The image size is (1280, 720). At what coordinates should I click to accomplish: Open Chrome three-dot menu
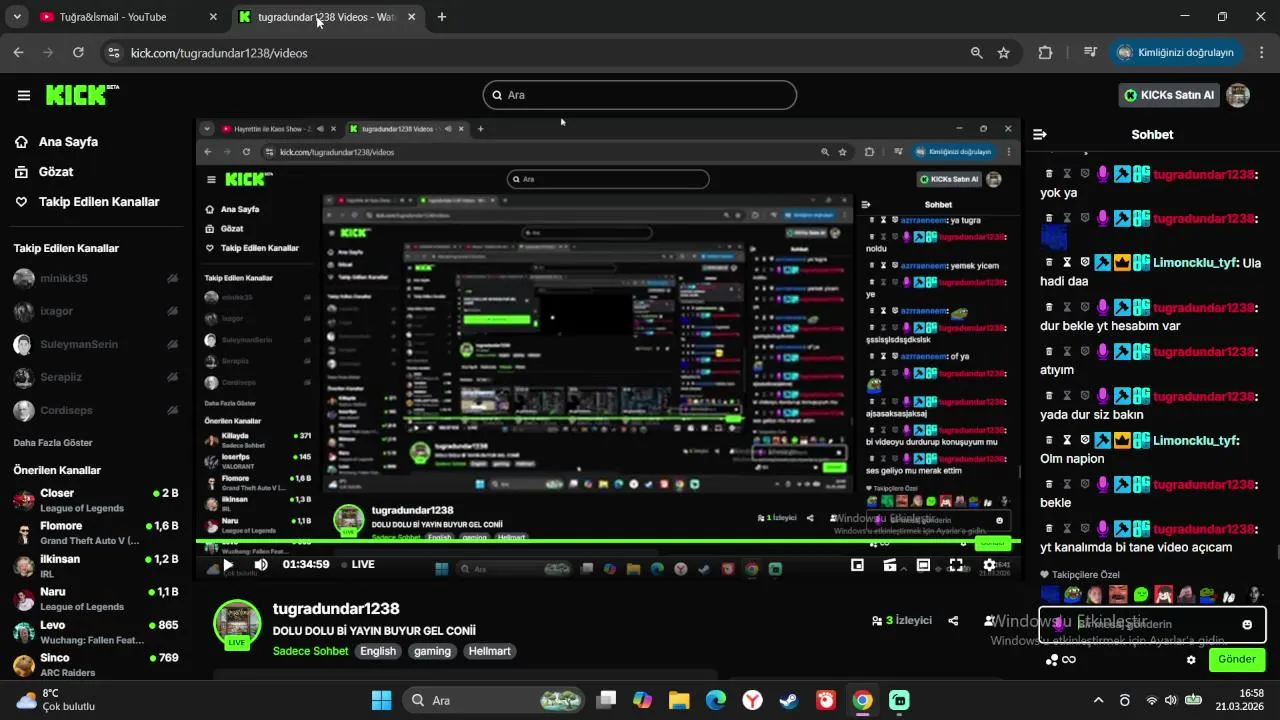click(x=1262, y=53)
